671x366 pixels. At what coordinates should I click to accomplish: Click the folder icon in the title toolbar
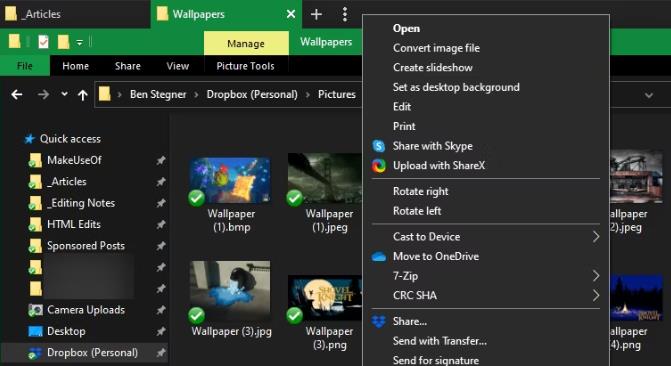14,42
